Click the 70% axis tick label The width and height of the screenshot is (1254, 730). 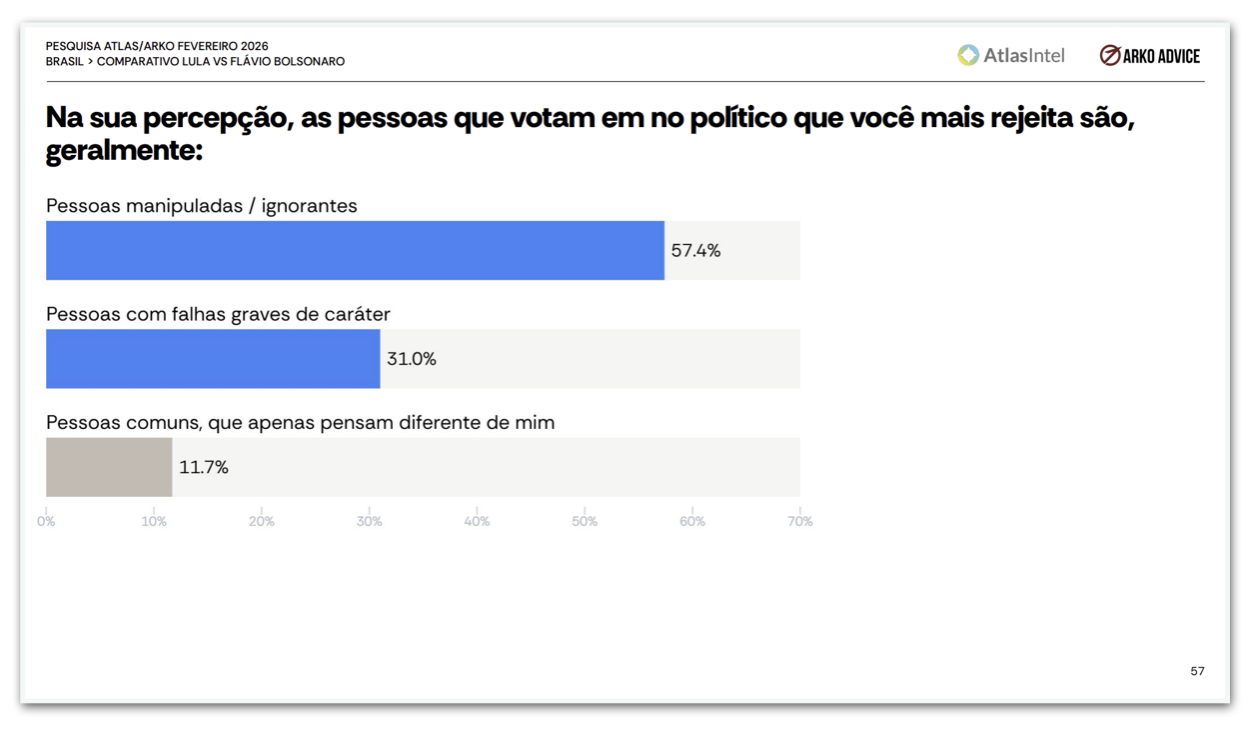800,521
